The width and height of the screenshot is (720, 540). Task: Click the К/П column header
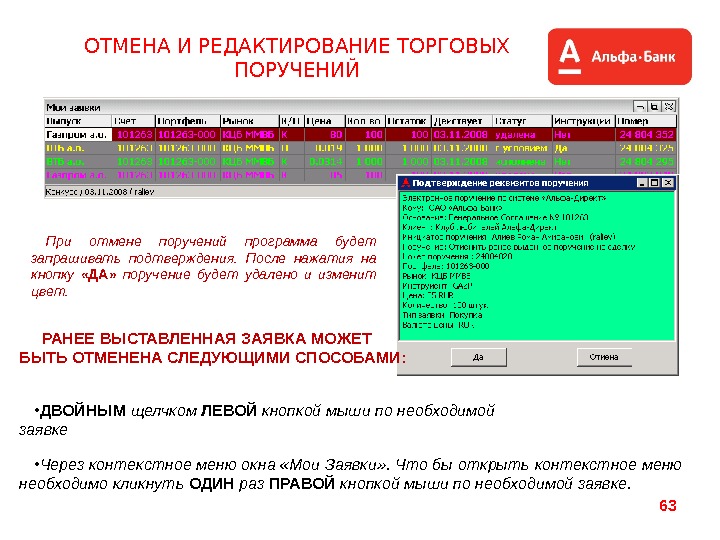tap(292, 121)
